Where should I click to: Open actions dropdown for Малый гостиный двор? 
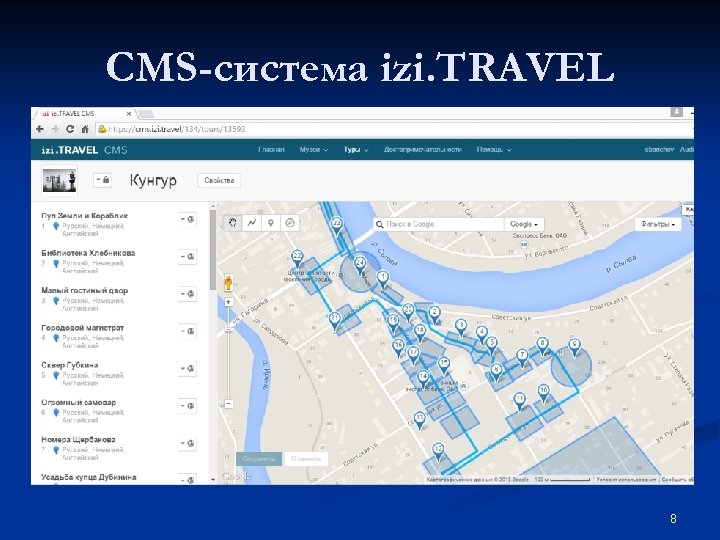pyautogui.click(x=187, y=293)
